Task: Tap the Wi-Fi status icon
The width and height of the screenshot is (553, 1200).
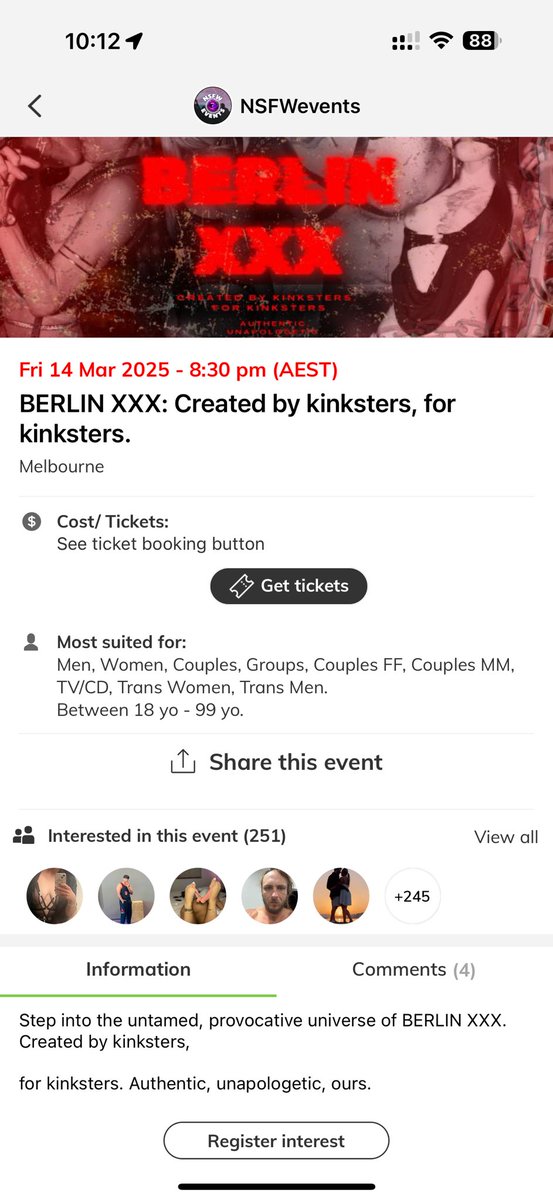Action: tap(440, 41)
